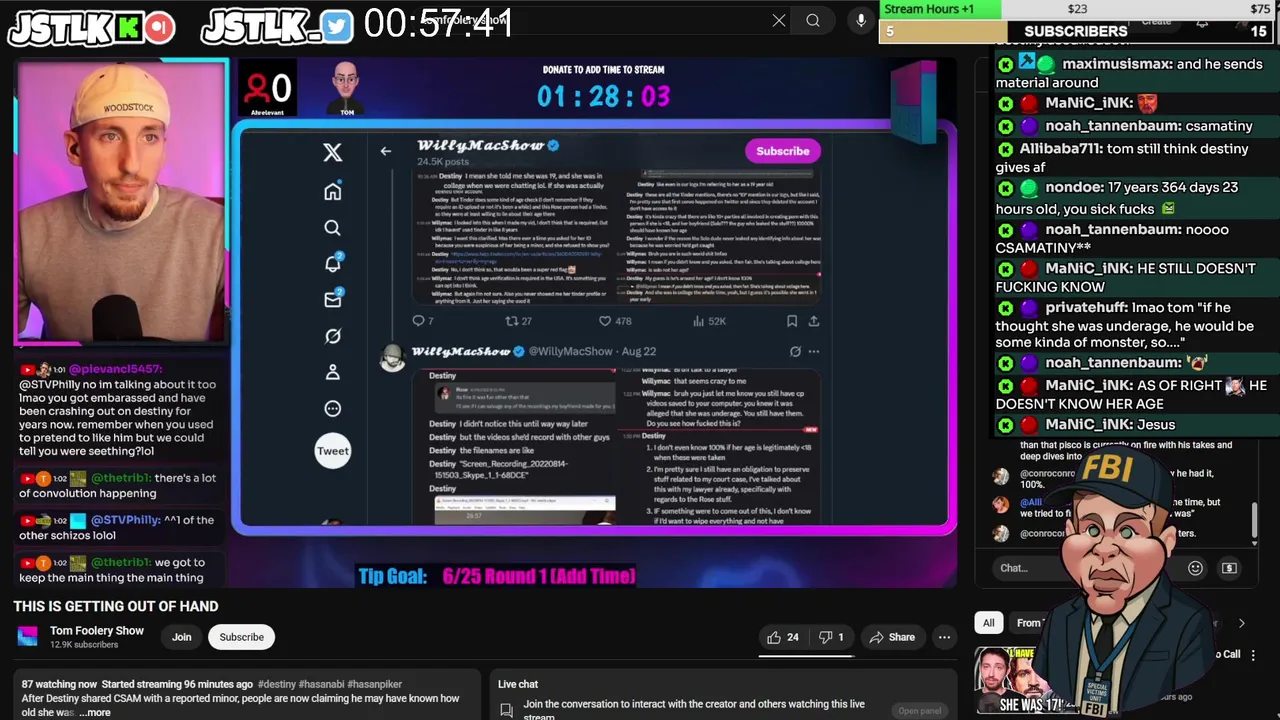Click the reply icon with 7 replies
Screen dimensions: 1280x720
click(418, 321)
